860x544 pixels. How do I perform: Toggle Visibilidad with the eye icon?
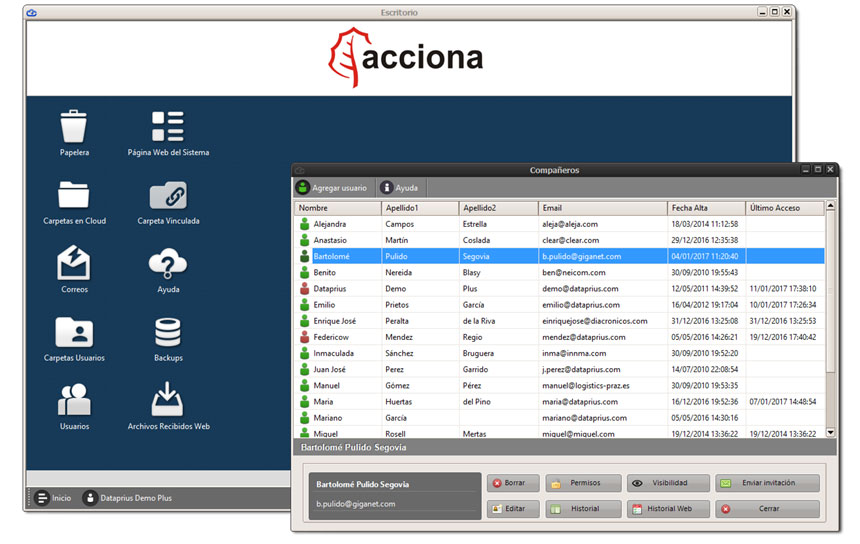coord(668,483)
